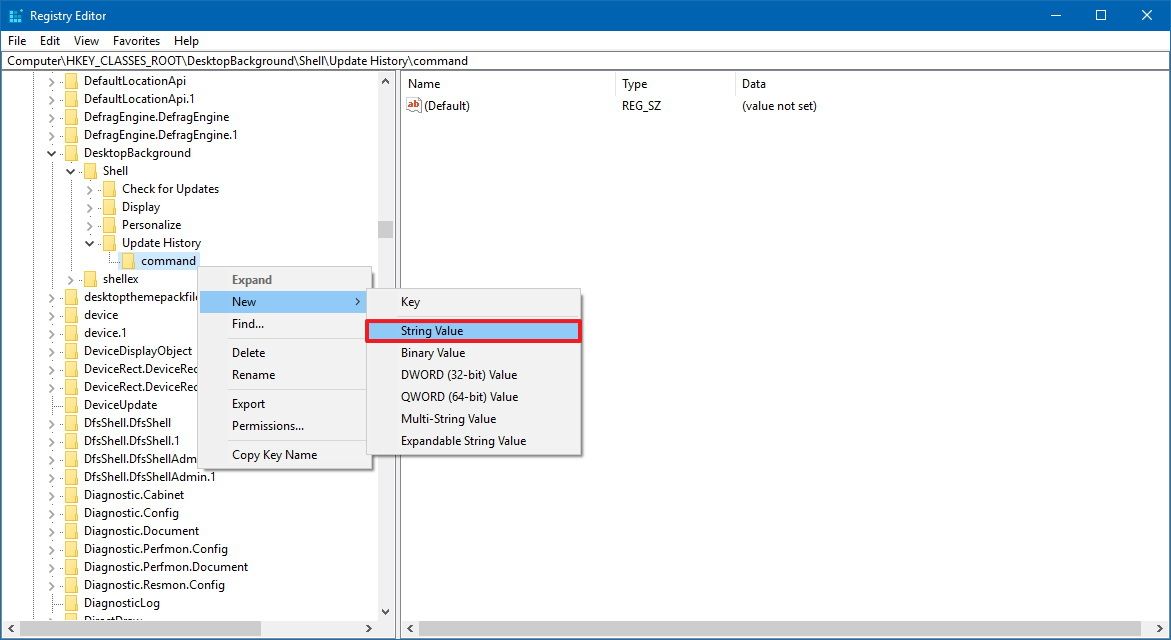Click the Shell key folder icon
Viewport: 1171px width, 640px height.
90,171
